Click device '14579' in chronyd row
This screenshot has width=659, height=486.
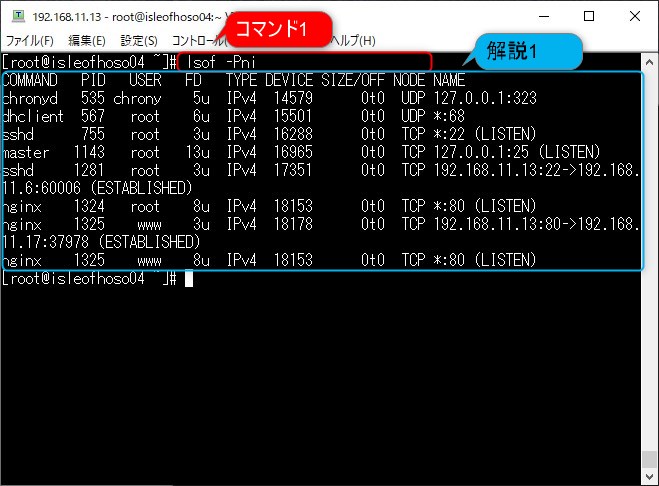click(x=293, y=98)
